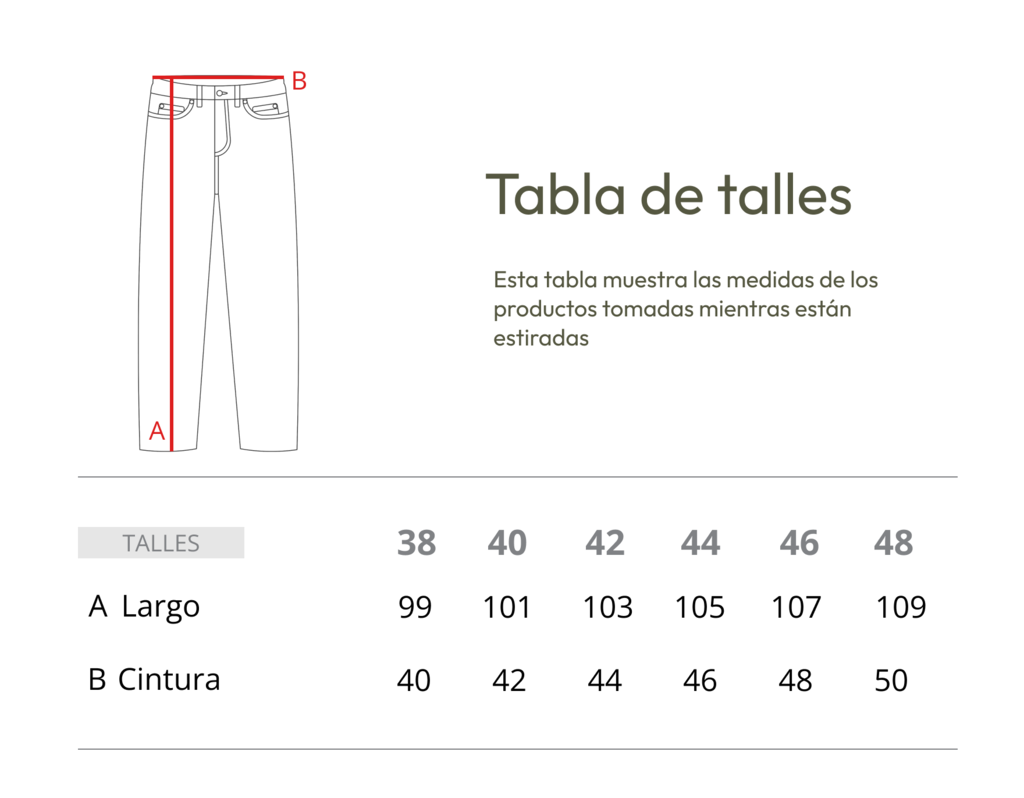Click size 48 column header
This screenshot has width=1024, height=798.
tap(893, 543)
